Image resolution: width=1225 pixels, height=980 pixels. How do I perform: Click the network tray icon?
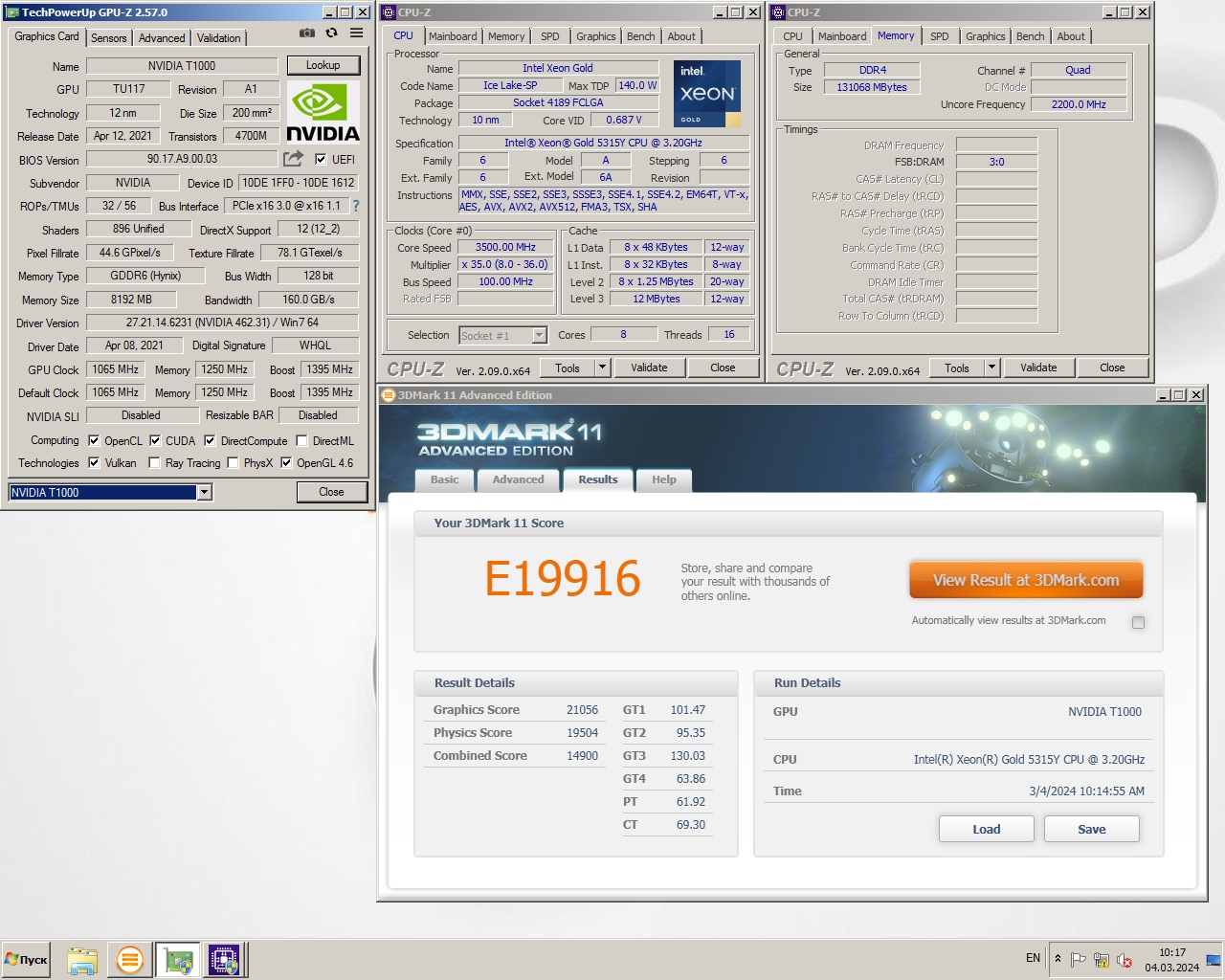click(1102, 960)
